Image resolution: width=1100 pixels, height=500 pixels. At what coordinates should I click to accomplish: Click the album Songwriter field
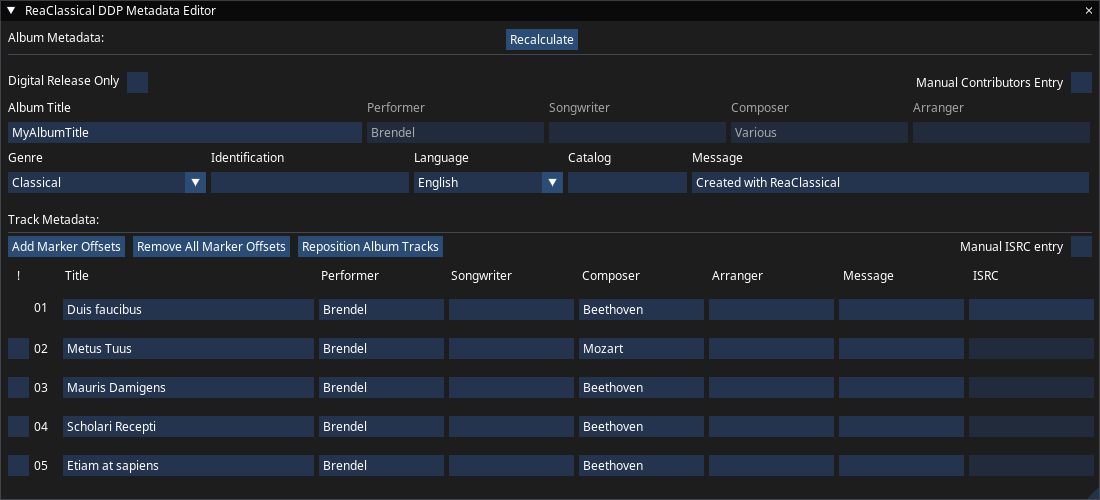point(637,133)
